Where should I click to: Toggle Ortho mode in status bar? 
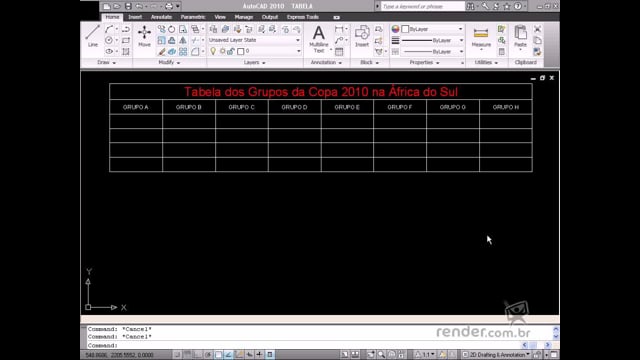click(198, 354)
